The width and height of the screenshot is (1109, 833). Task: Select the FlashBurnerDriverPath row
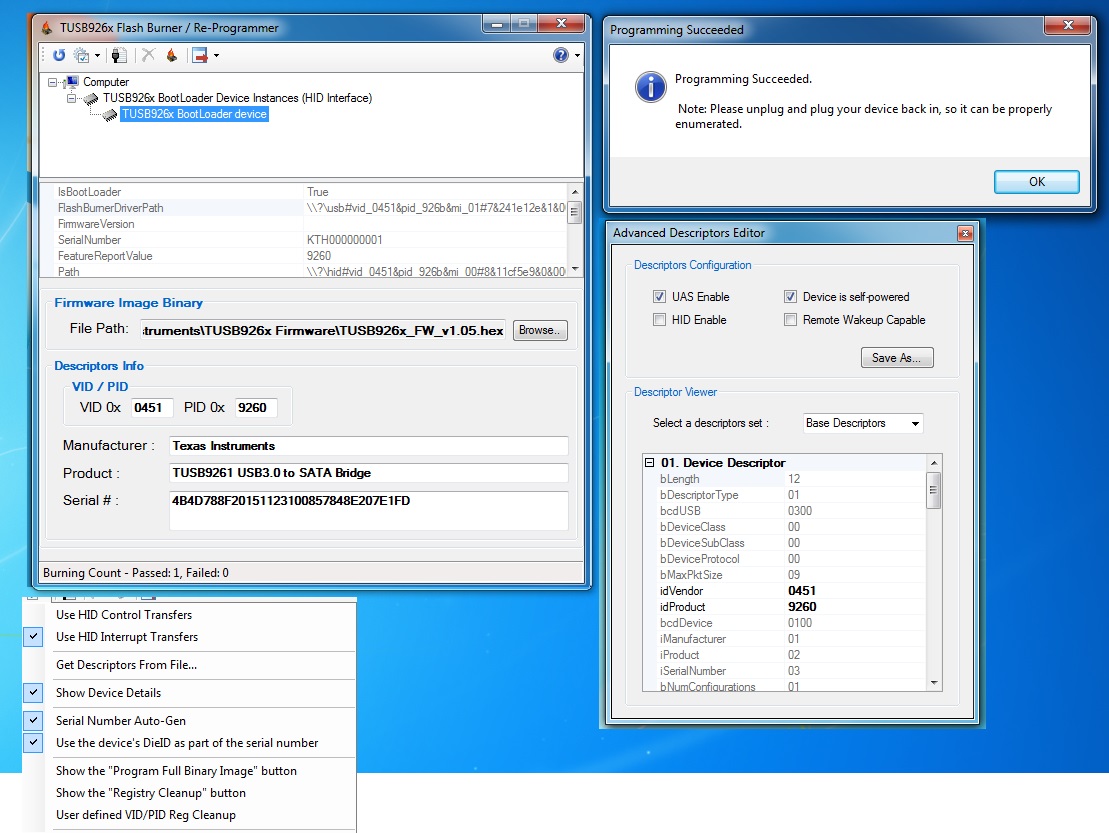pos(304,208)
